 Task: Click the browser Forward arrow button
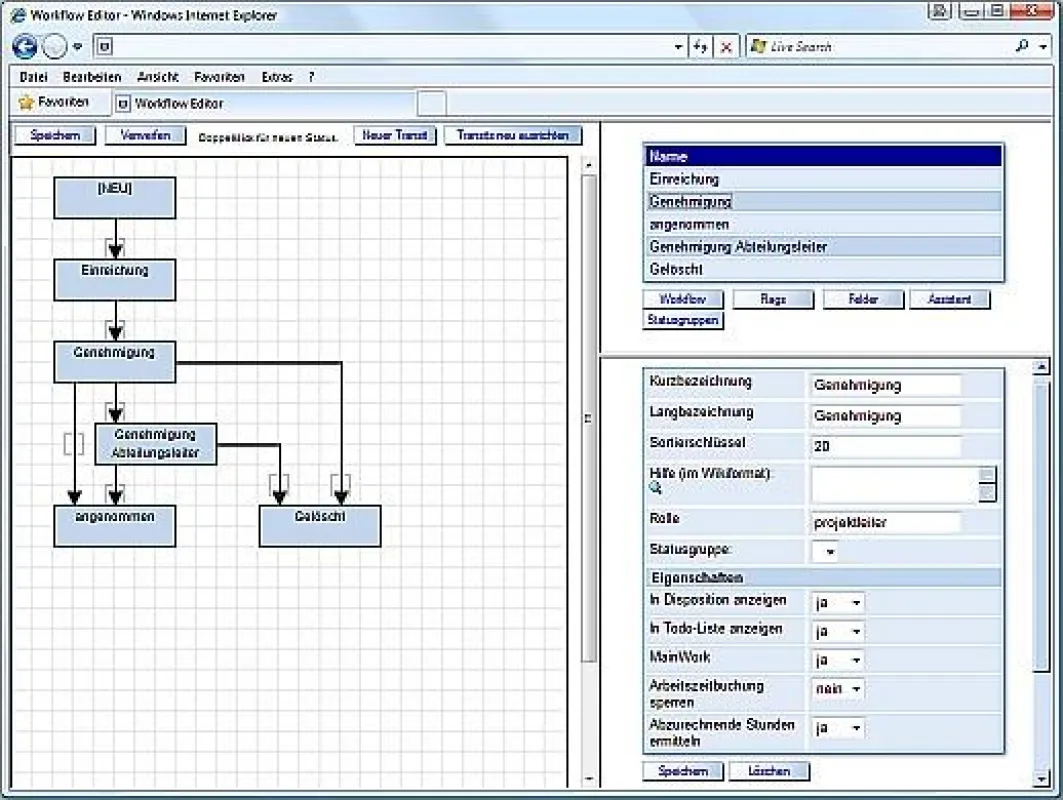(55, 47)
